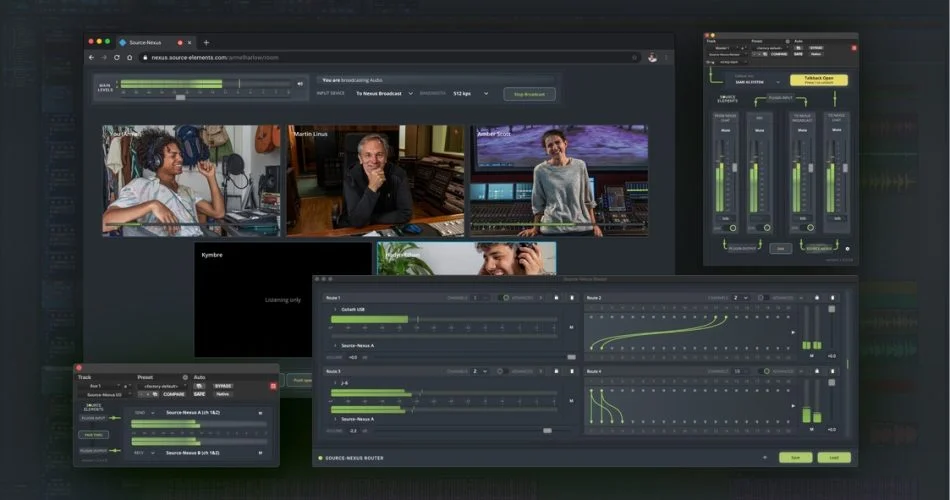Click the Route 4 play arrow
Screen dimensions: 950x500
[x=793, y=405]
